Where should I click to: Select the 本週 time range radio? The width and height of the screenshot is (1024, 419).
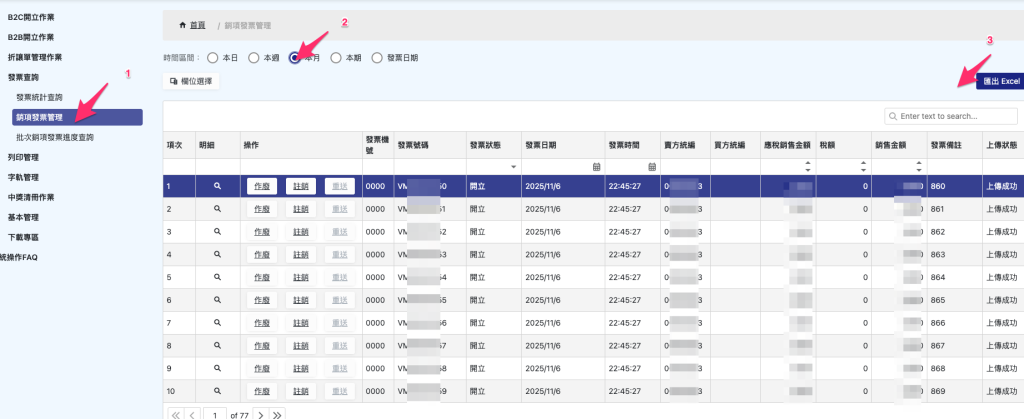point(254,58)
